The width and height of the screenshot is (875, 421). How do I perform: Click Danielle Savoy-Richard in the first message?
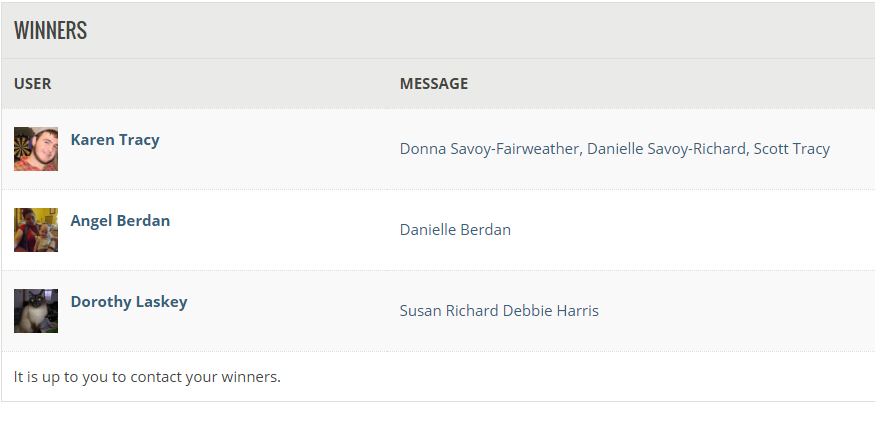[x=667, y=149]
